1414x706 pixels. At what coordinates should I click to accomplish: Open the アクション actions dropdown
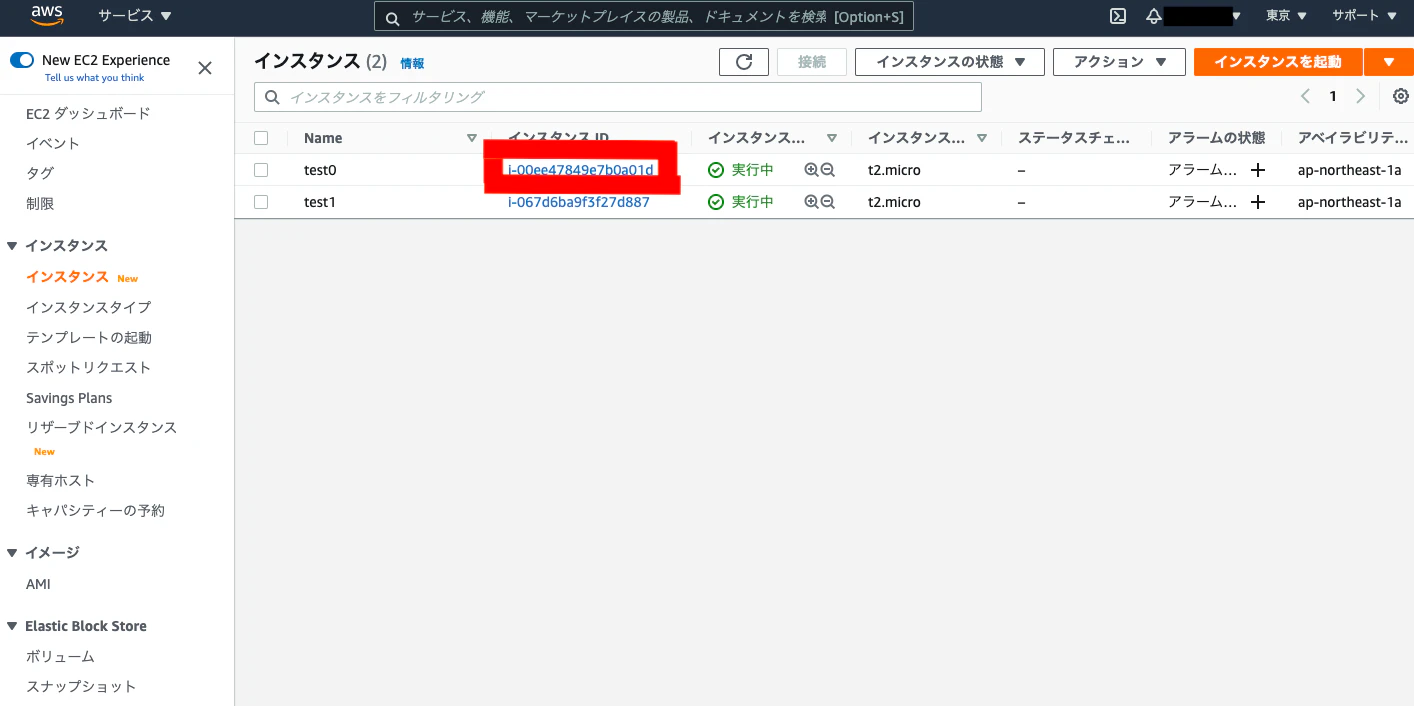(x=1119, y=62)
